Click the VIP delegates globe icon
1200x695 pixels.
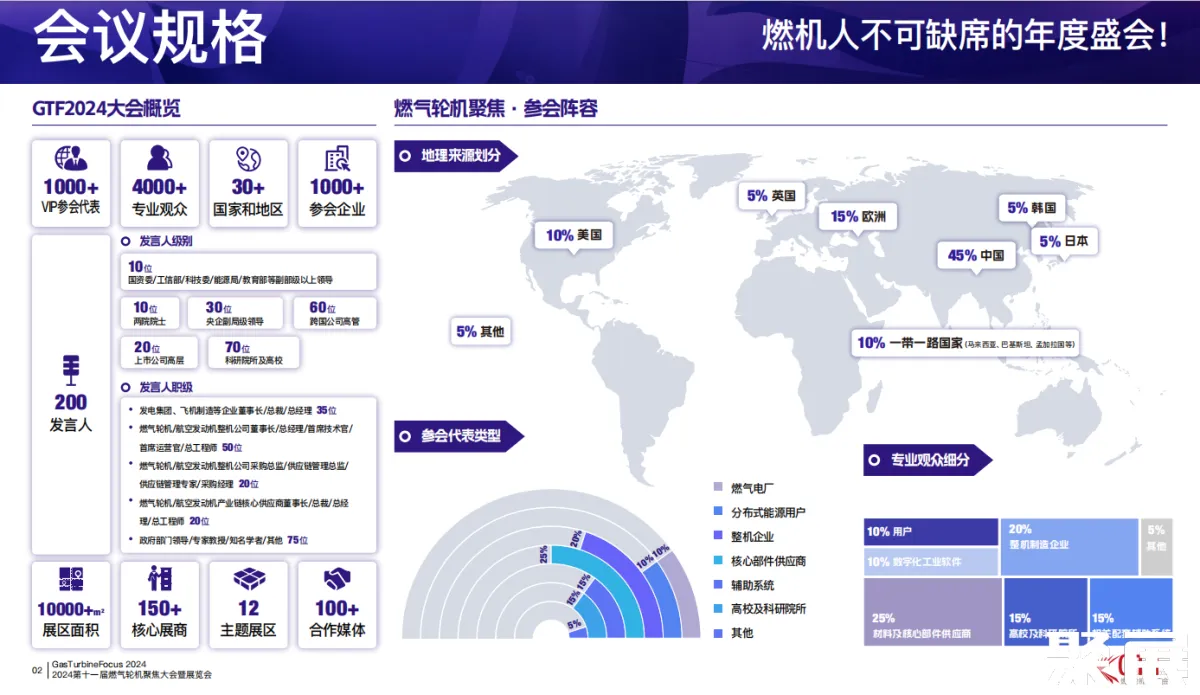pyautogui.click(x=71, y=159)
